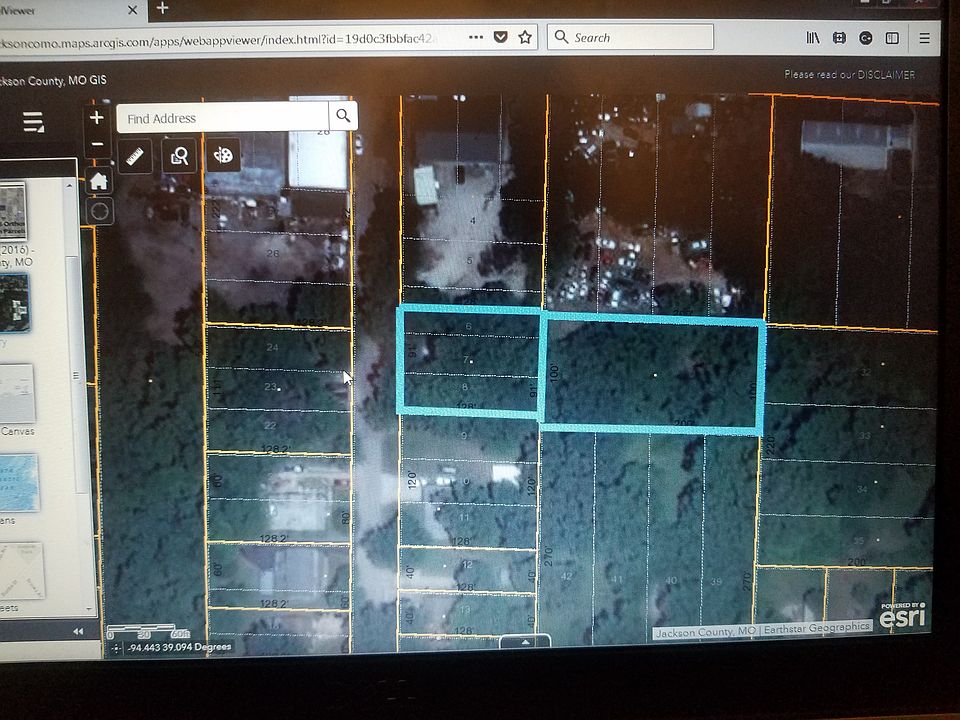Open the parcel query search tool
Viewport: 960px width, 720px height.
179,155
